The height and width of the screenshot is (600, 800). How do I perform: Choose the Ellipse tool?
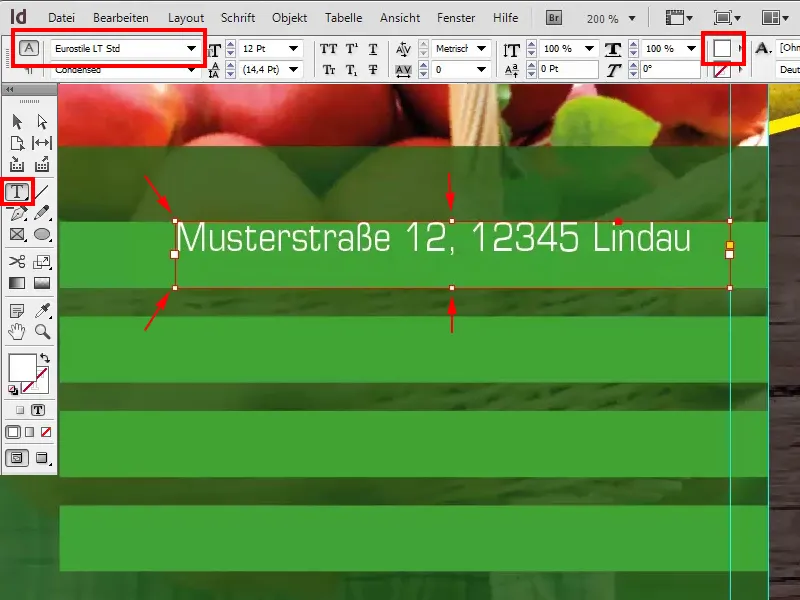tap(42, 234)
